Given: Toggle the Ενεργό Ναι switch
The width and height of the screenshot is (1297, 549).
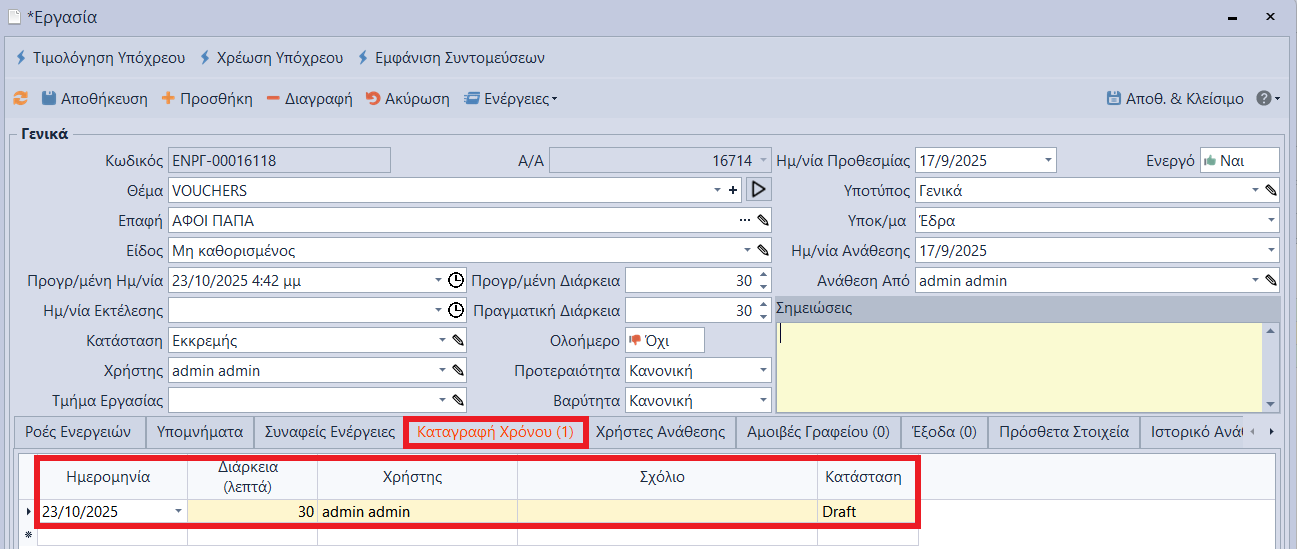Looking at the screenshot, I should click(1238, 161).
